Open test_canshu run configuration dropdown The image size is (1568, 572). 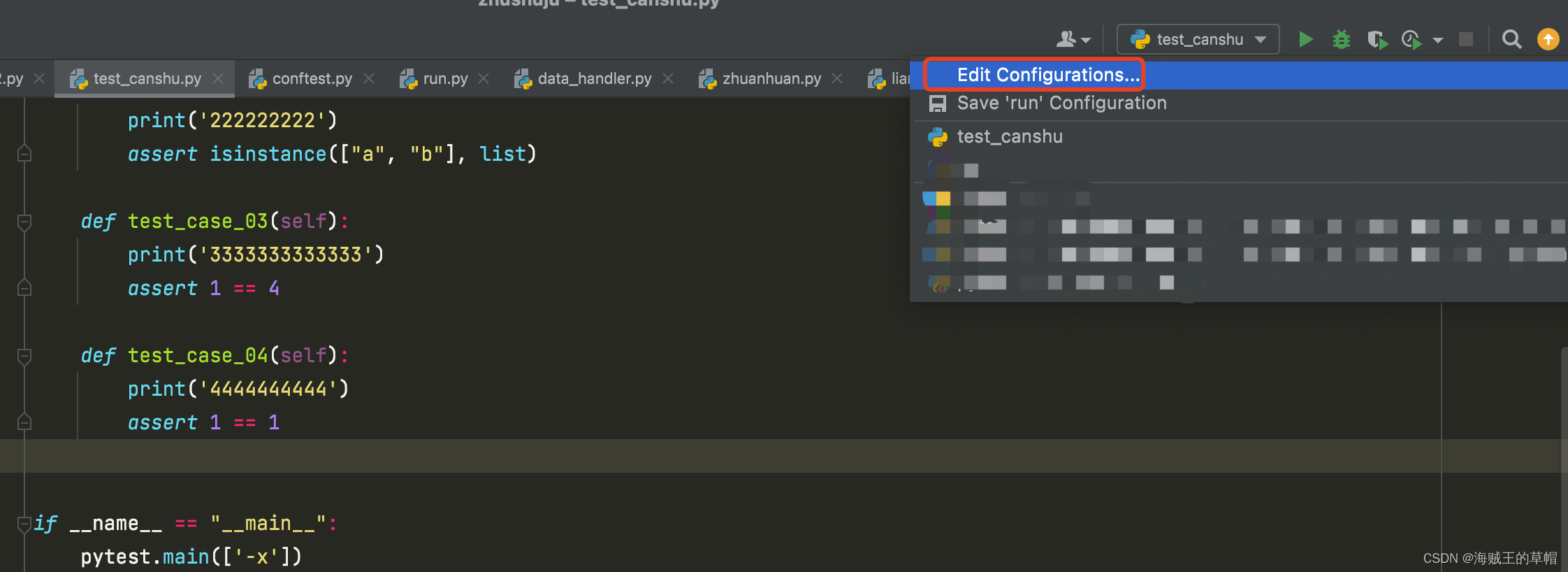tap(1198, 39)
